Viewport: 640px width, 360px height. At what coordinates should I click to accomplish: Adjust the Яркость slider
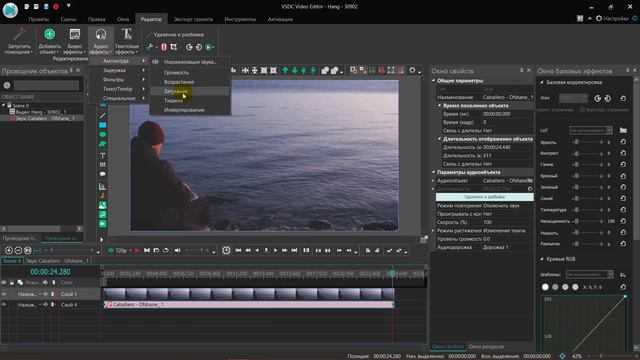[589, 142]
